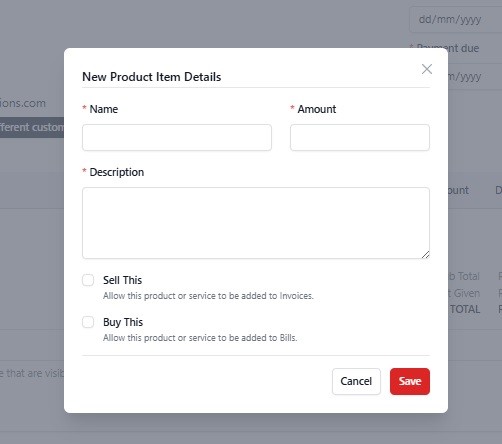Click the New Product Item Details title

pyautogui.click(x=152, y=77)
